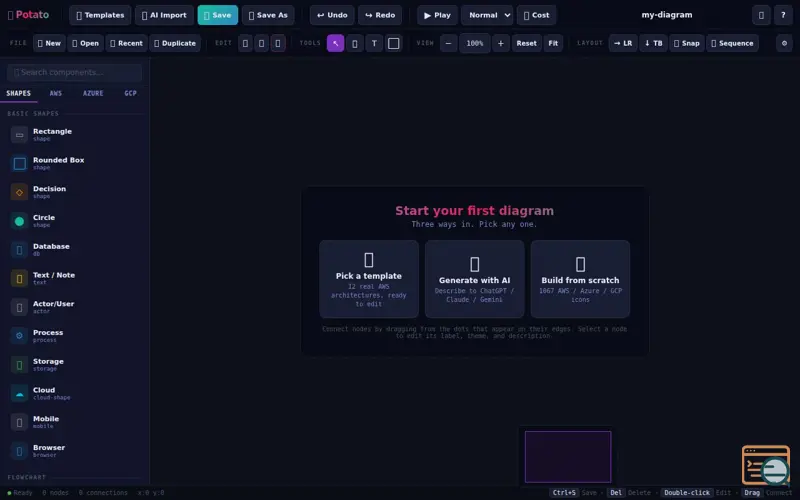
Task: Click the Save button
Action: (x=218, y=15)
